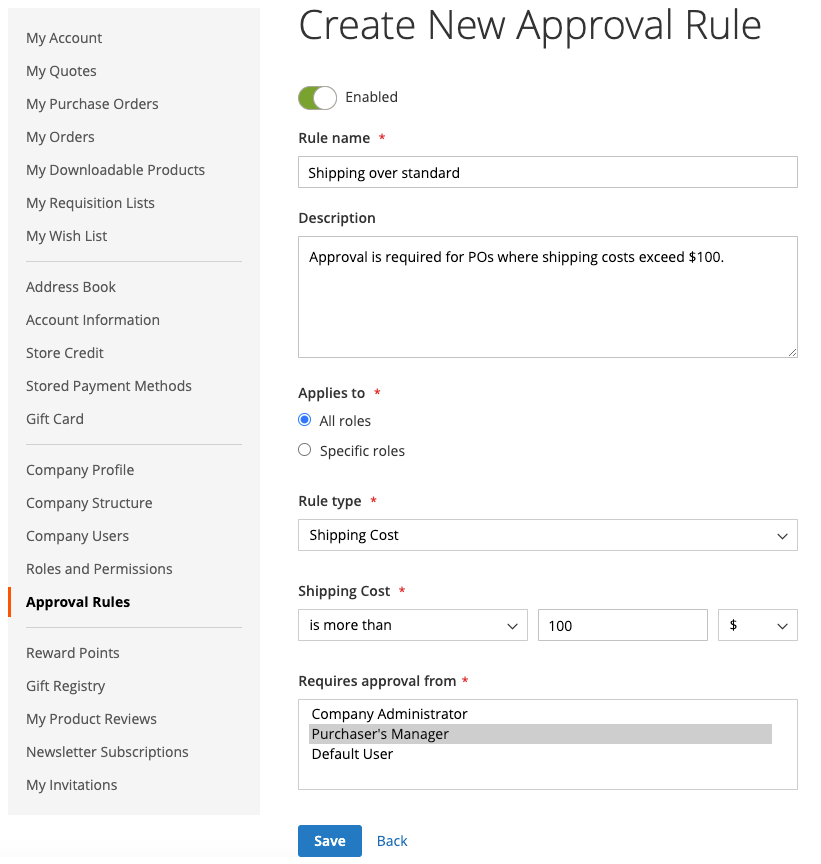Expand the 'is more than' condition dropdown
This screenshot has height=864, width=821.
click(412, 625)
